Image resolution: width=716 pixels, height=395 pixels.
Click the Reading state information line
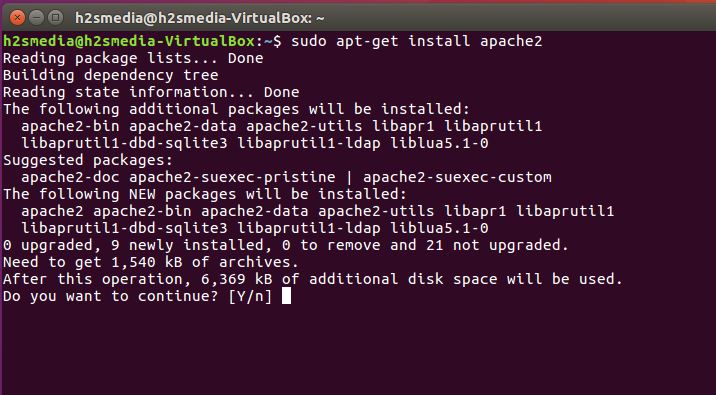click(x=151, y=92)
